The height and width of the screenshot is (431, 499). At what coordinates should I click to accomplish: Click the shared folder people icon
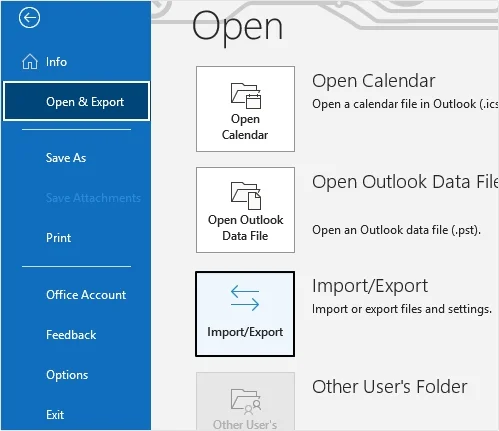tap(246, 401)
